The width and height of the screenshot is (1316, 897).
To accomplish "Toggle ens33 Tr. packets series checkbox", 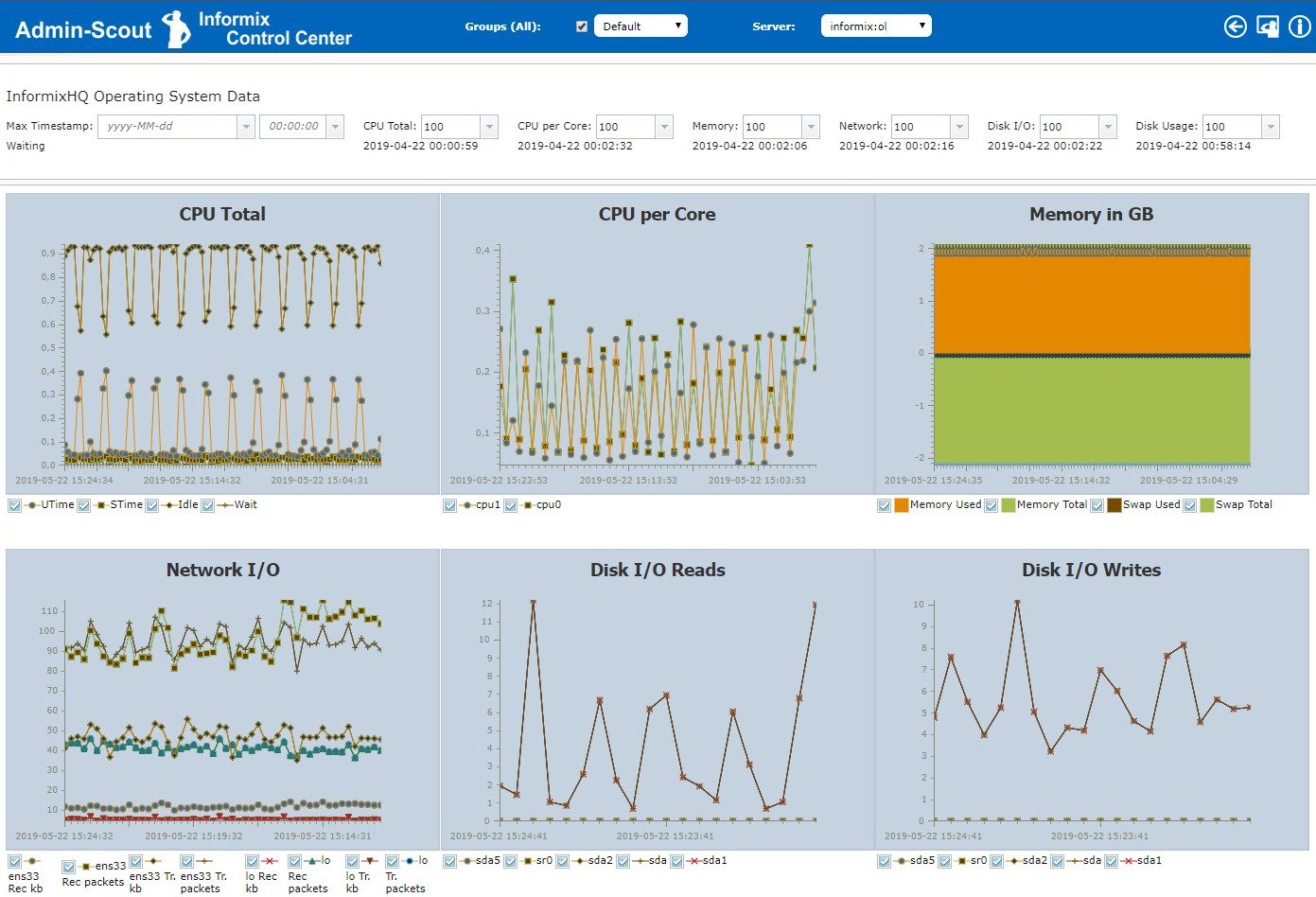I will pyautogui.click(x=187, y=861).
